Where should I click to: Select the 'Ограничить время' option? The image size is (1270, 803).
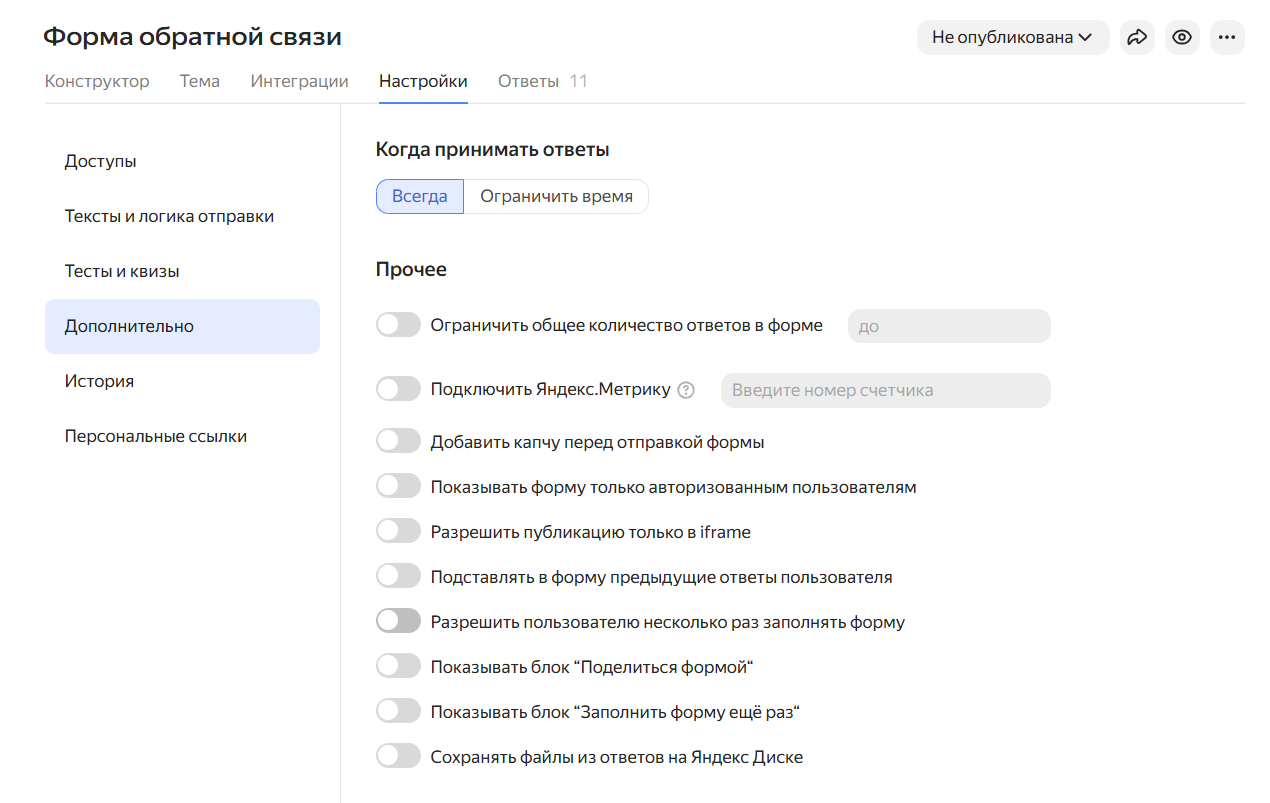556,196
